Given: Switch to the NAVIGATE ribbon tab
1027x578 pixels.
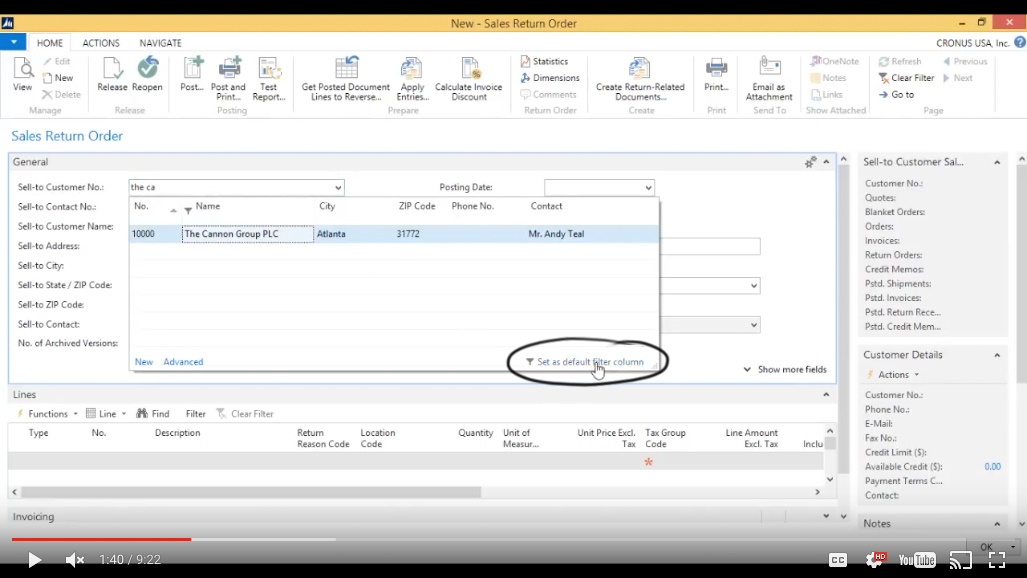Looking at the screenshot, I should pos(160,43).
